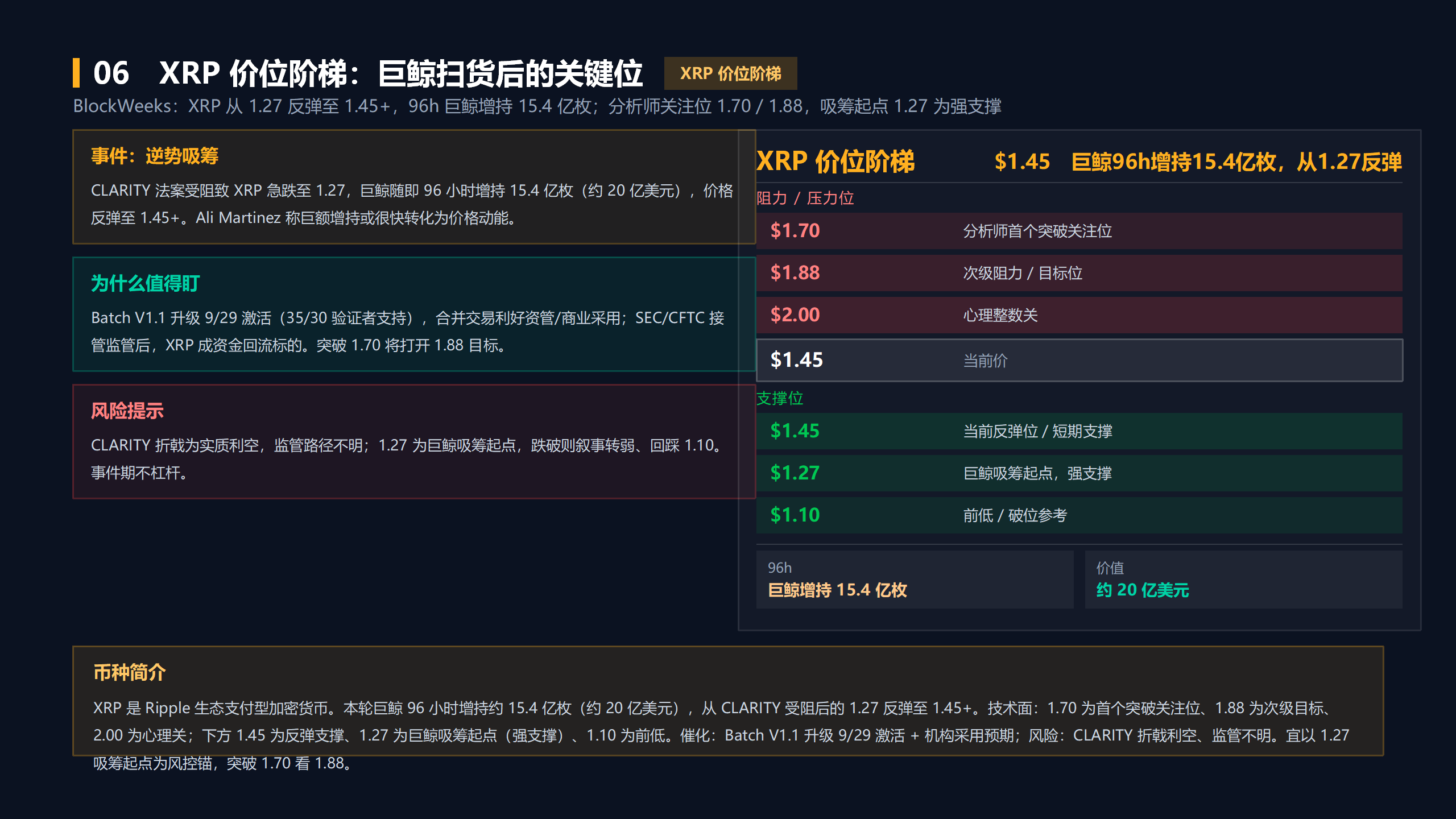Click the BlockWeeks subtitle line

click(537, 106)
